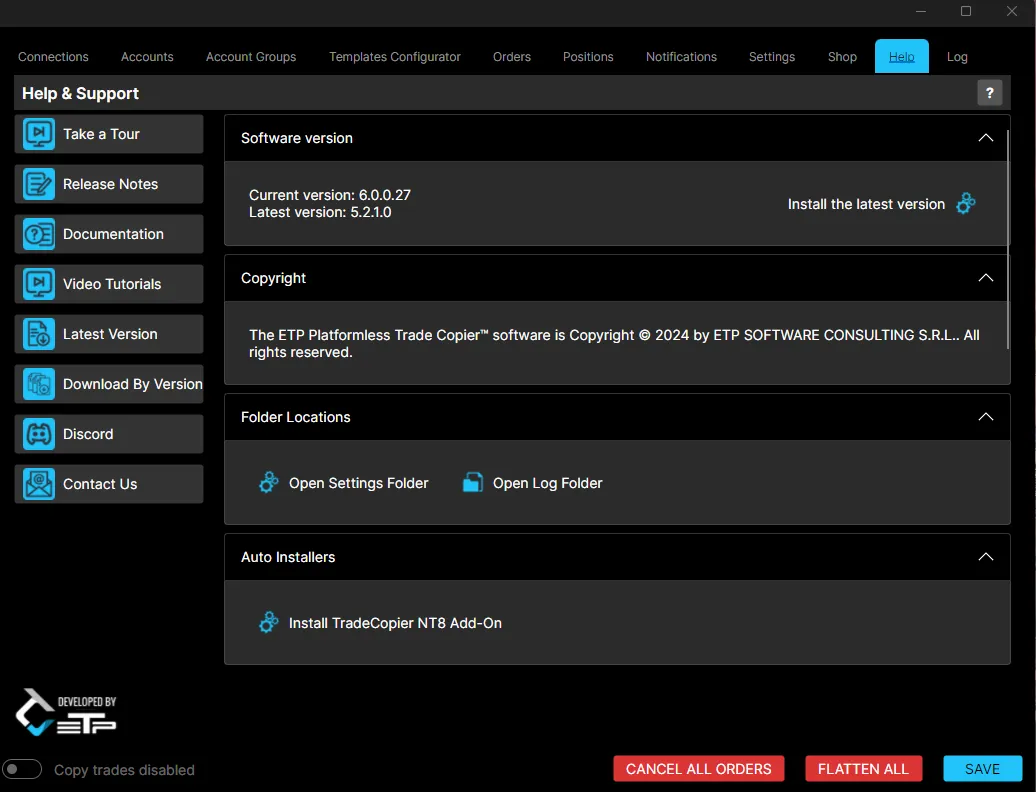
Task: Open the Positions tab
Action: point(588,57)
